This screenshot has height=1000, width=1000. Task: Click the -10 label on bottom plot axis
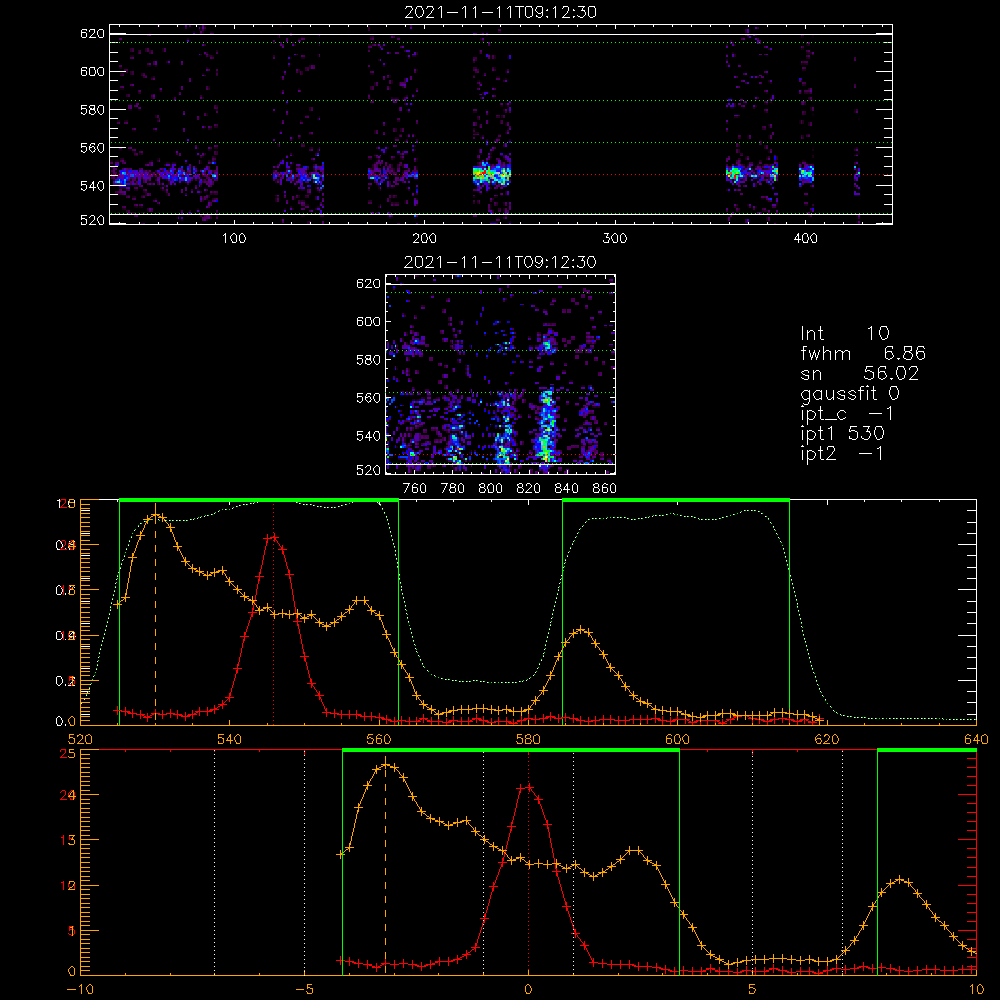point(80,990)
